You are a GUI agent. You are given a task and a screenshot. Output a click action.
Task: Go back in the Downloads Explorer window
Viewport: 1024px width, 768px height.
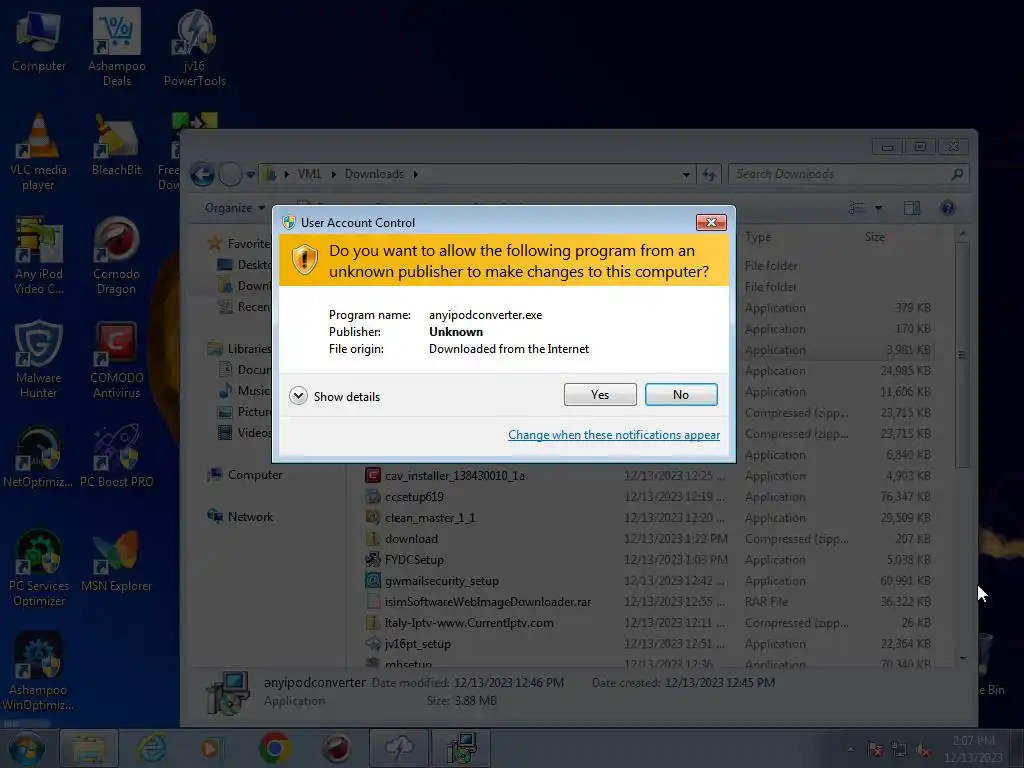[x=202, y=174]
